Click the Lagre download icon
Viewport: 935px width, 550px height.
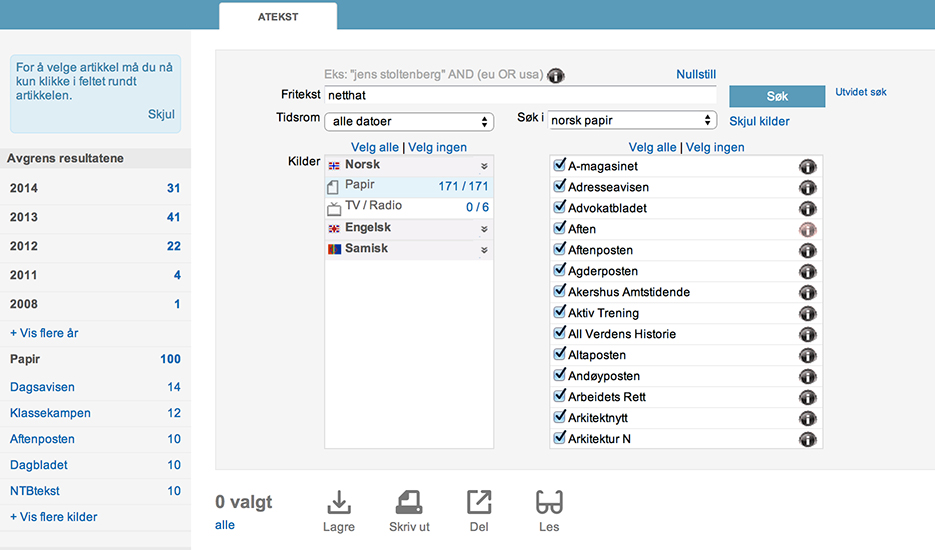(x=339, y=502)
